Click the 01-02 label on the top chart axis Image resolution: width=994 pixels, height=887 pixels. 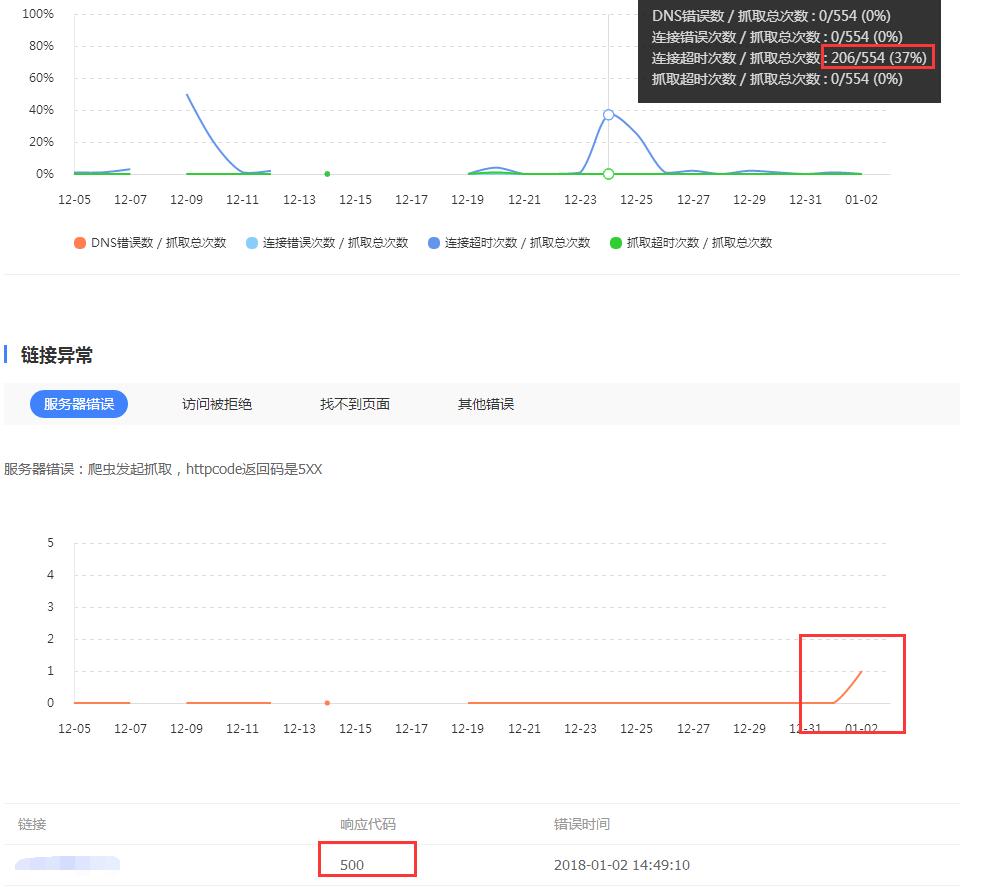pos(862,200)
